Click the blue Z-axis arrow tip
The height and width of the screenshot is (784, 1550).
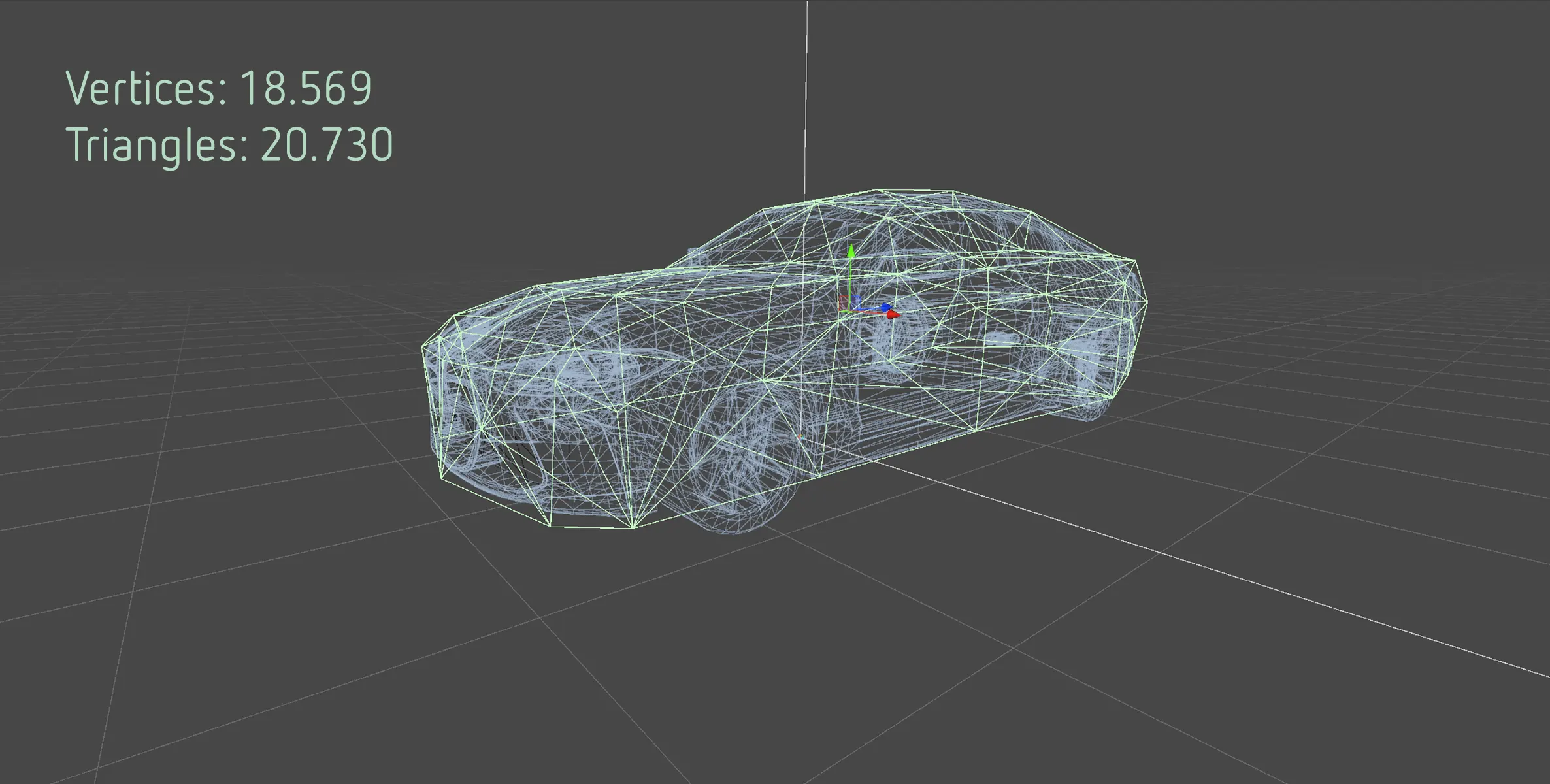[x=886, y=306]
